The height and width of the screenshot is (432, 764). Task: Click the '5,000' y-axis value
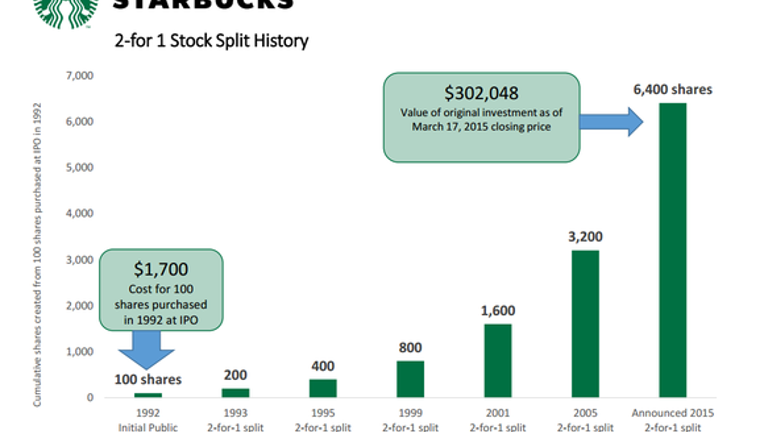[x=79, y=168]
